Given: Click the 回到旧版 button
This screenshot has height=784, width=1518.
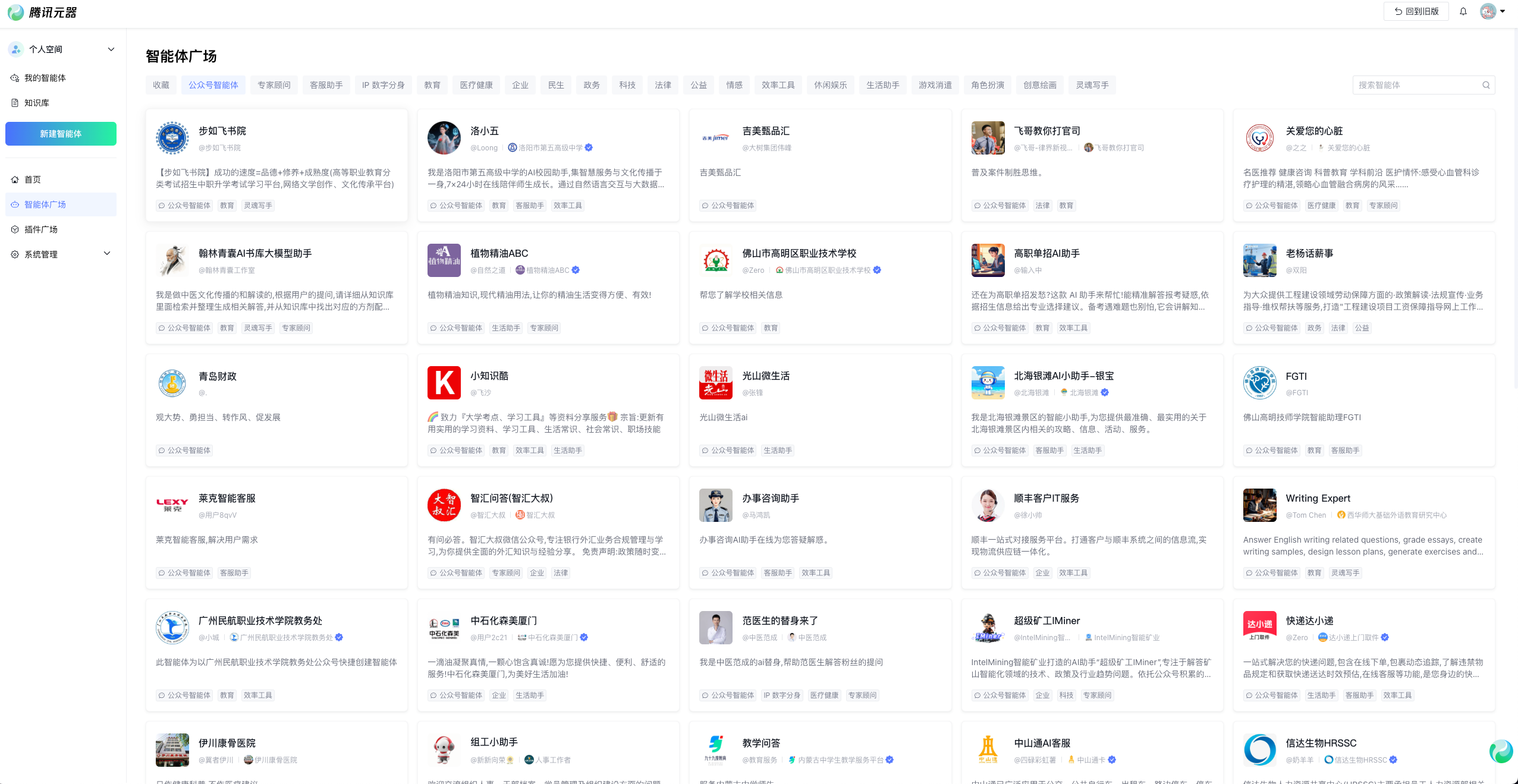Looking at the screenshot, I should point(1416,11).
